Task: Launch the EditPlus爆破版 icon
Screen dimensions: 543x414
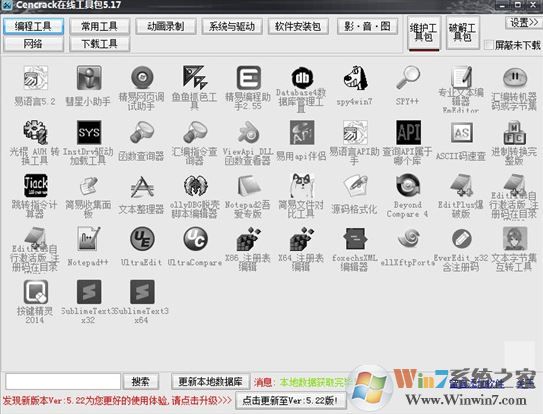Action: (462, 186)
